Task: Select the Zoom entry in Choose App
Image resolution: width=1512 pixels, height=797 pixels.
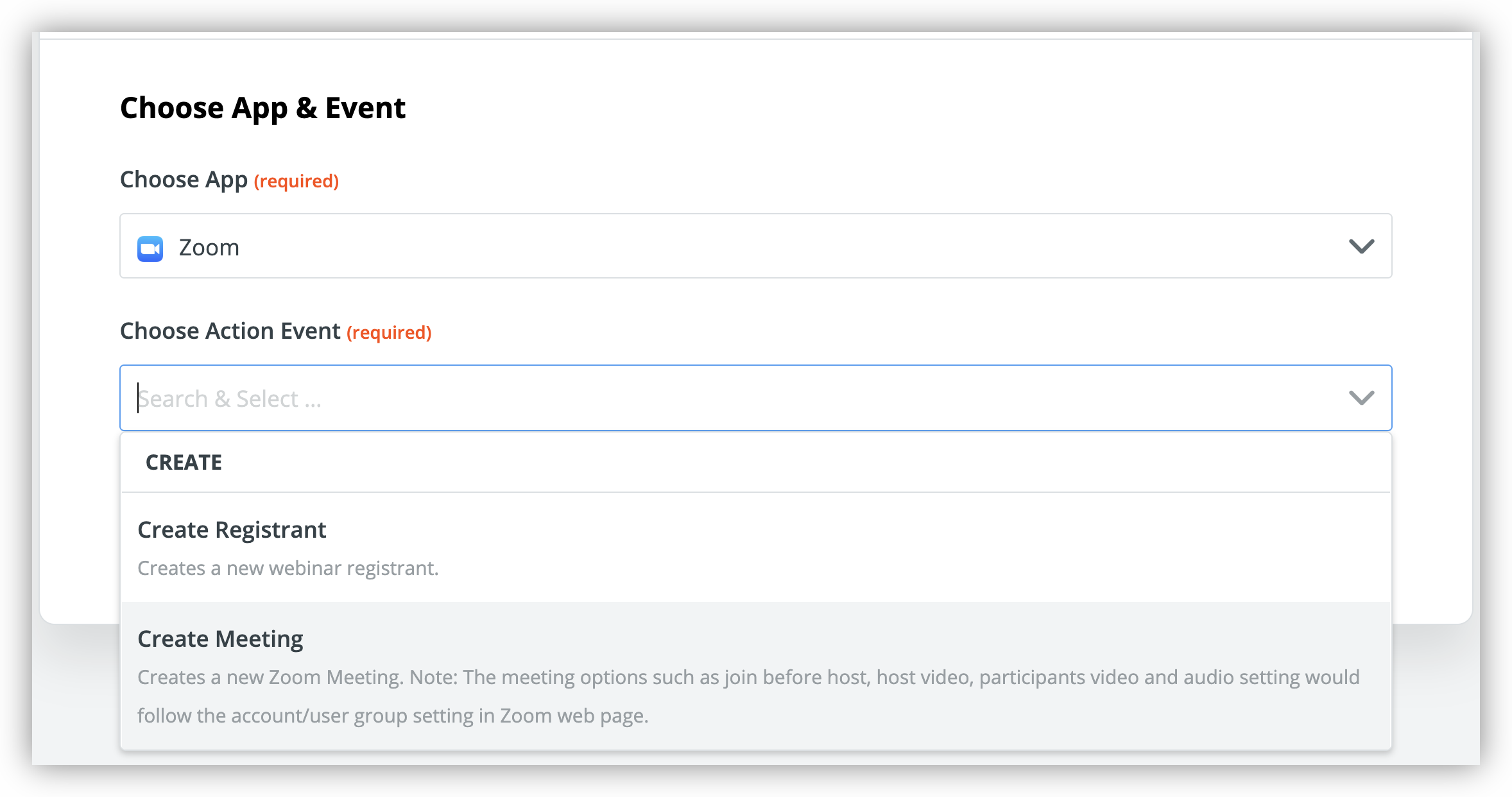Action: [208, 248]
